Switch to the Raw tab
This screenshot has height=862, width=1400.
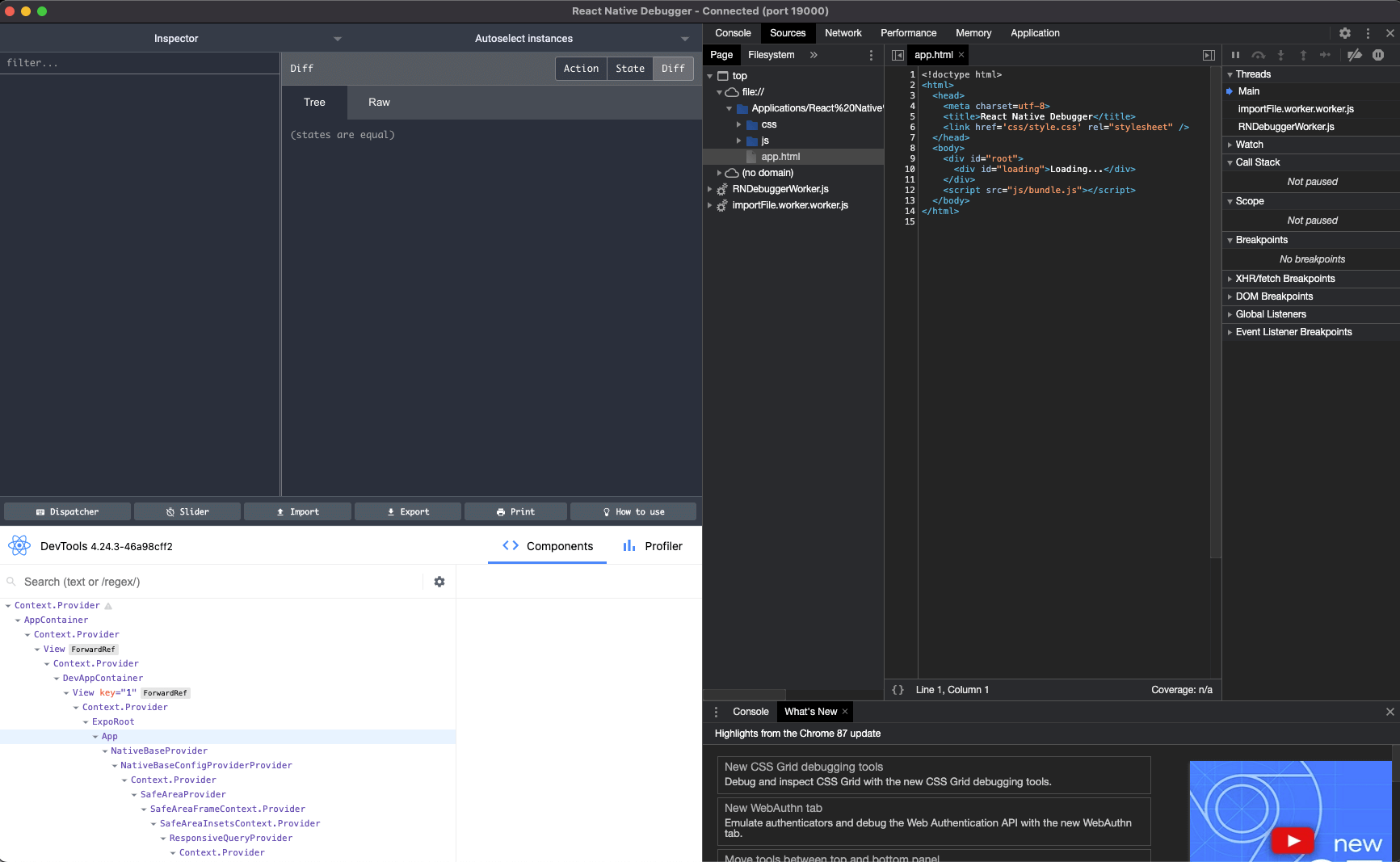point(379,103)
